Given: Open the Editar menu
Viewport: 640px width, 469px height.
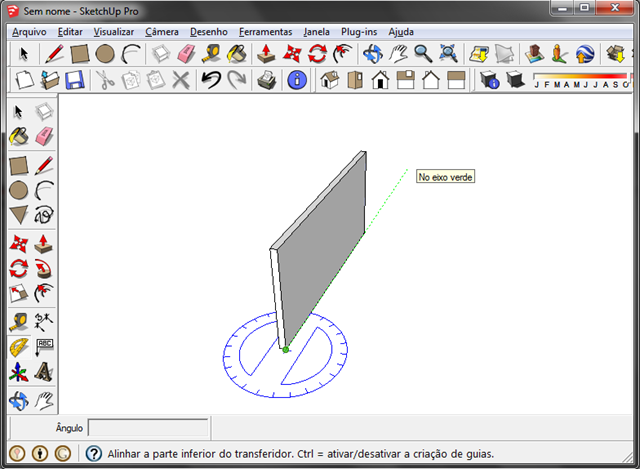Looking at the screenshot, I should (70, 32).
